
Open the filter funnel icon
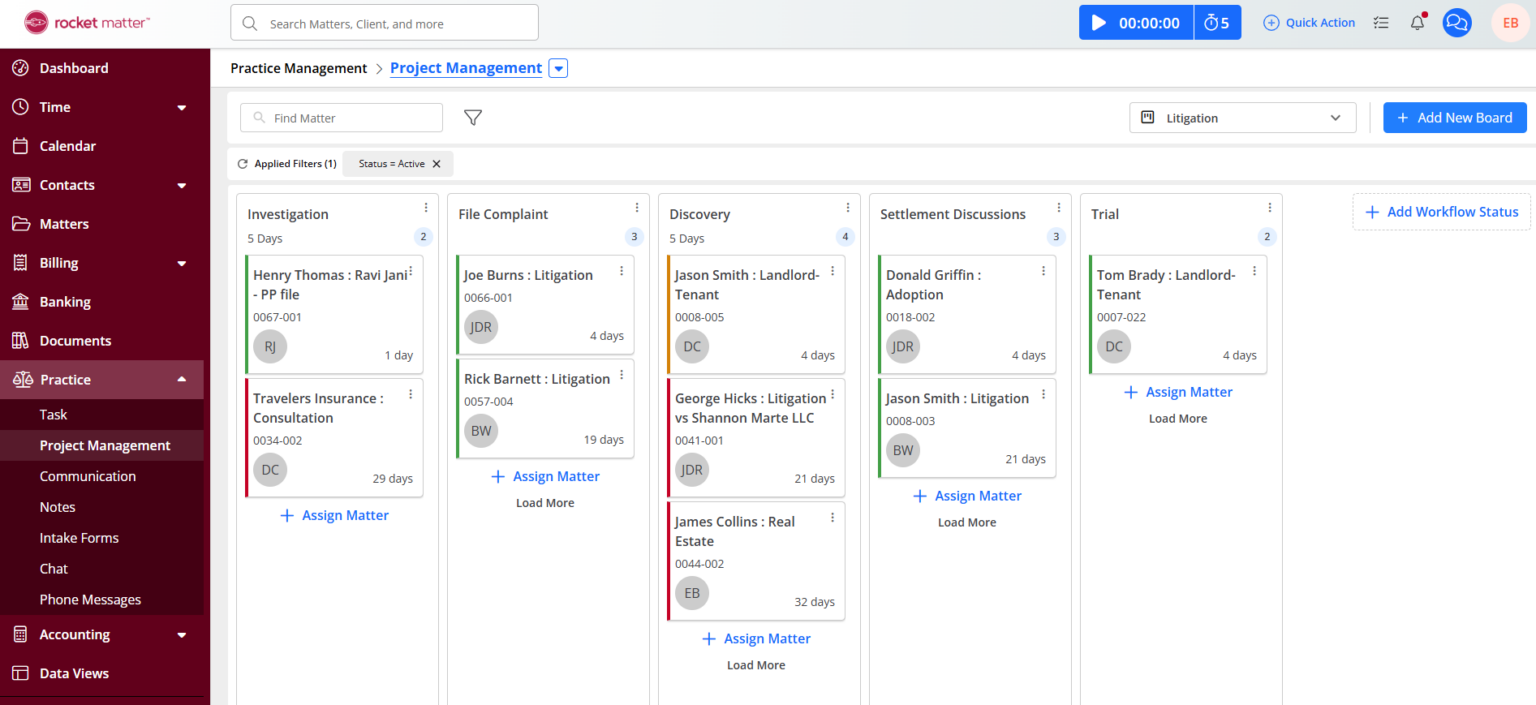click(x=472, y=117)
